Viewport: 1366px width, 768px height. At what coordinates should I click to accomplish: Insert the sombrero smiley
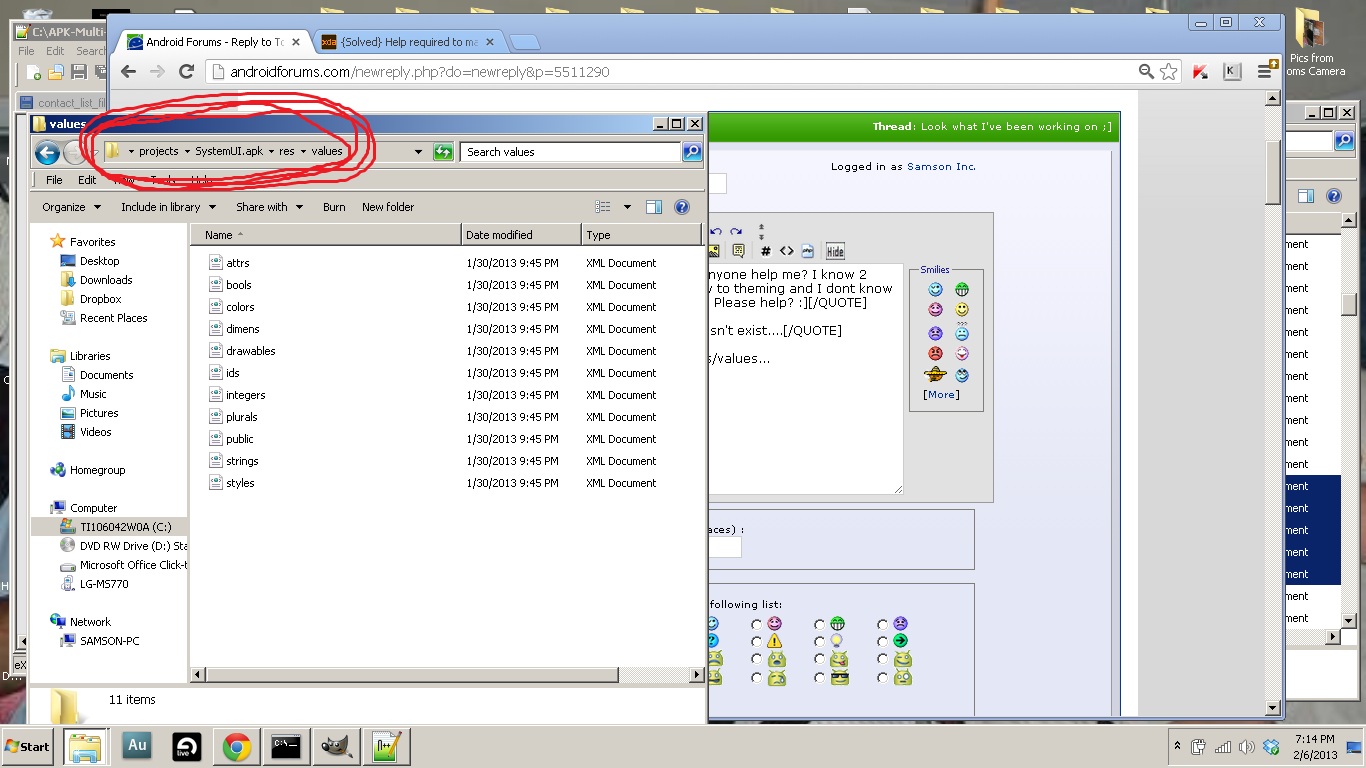[x=935, y=375]
